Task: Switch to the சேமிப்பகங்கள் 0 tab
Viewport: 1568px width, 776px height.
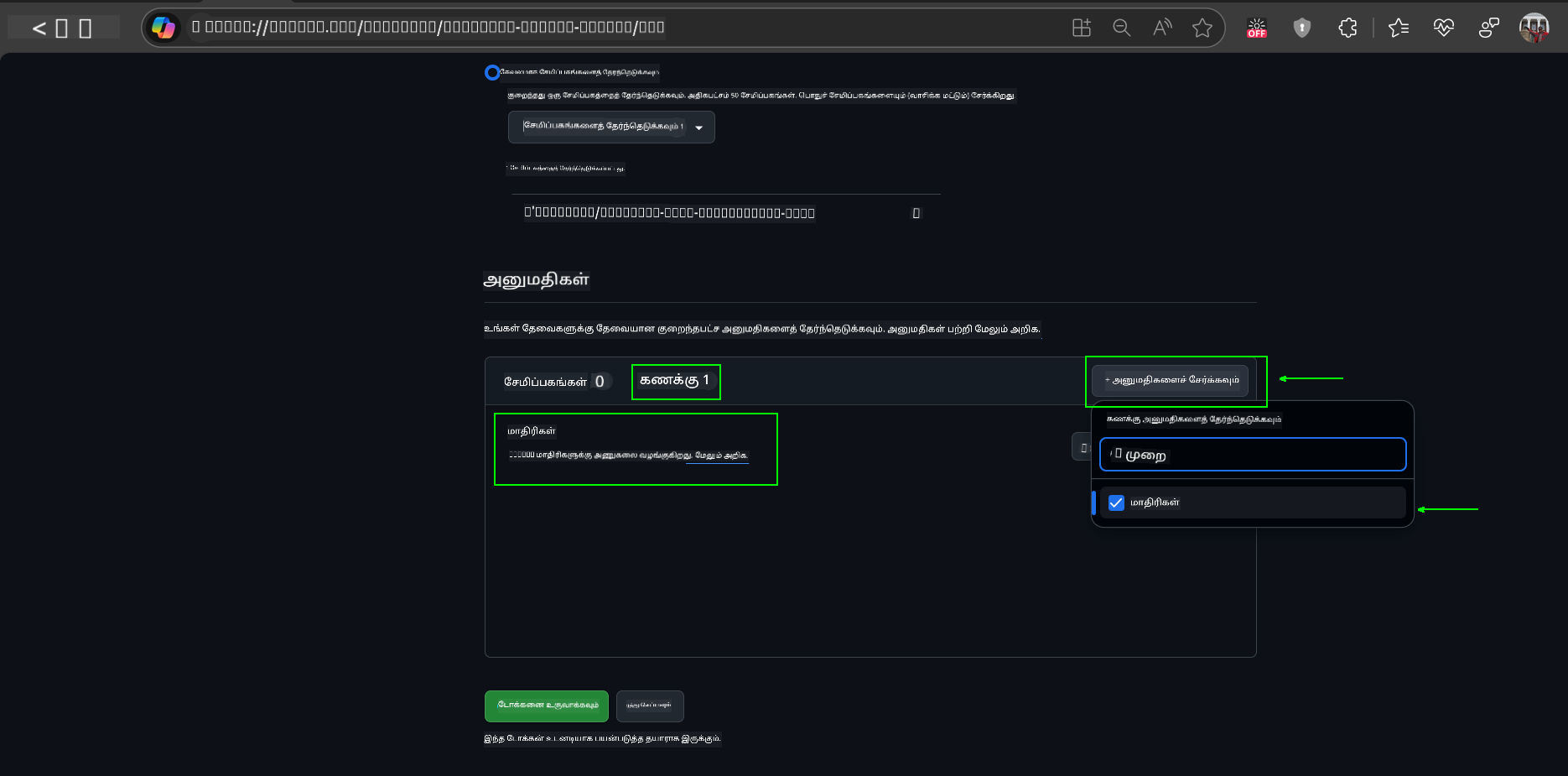Action: [x=555, y=382]
